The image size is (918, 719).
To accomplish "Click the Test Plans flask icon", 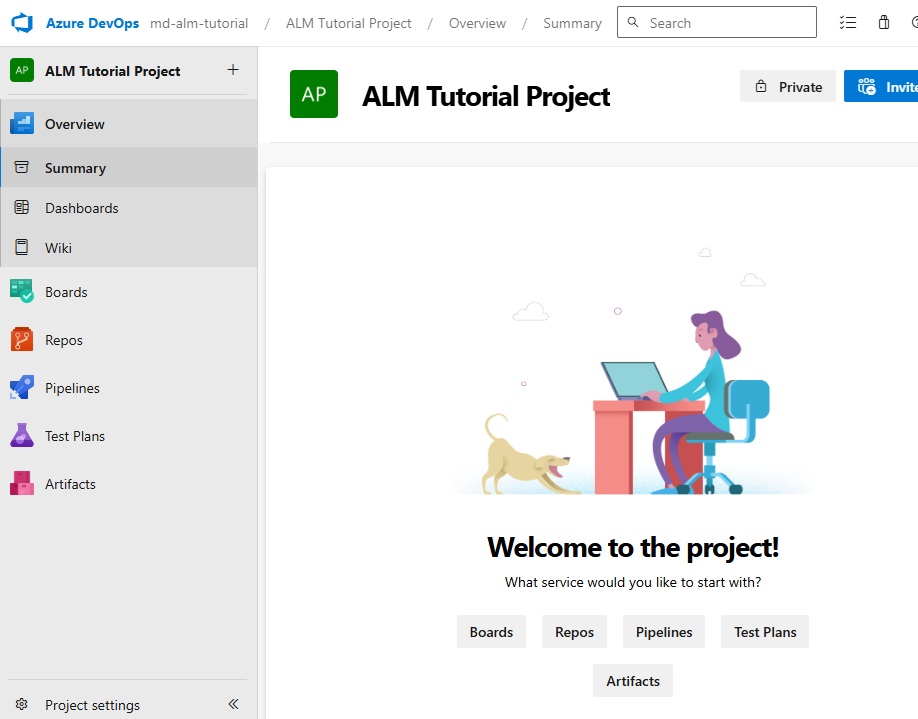I will coord(22,435).
